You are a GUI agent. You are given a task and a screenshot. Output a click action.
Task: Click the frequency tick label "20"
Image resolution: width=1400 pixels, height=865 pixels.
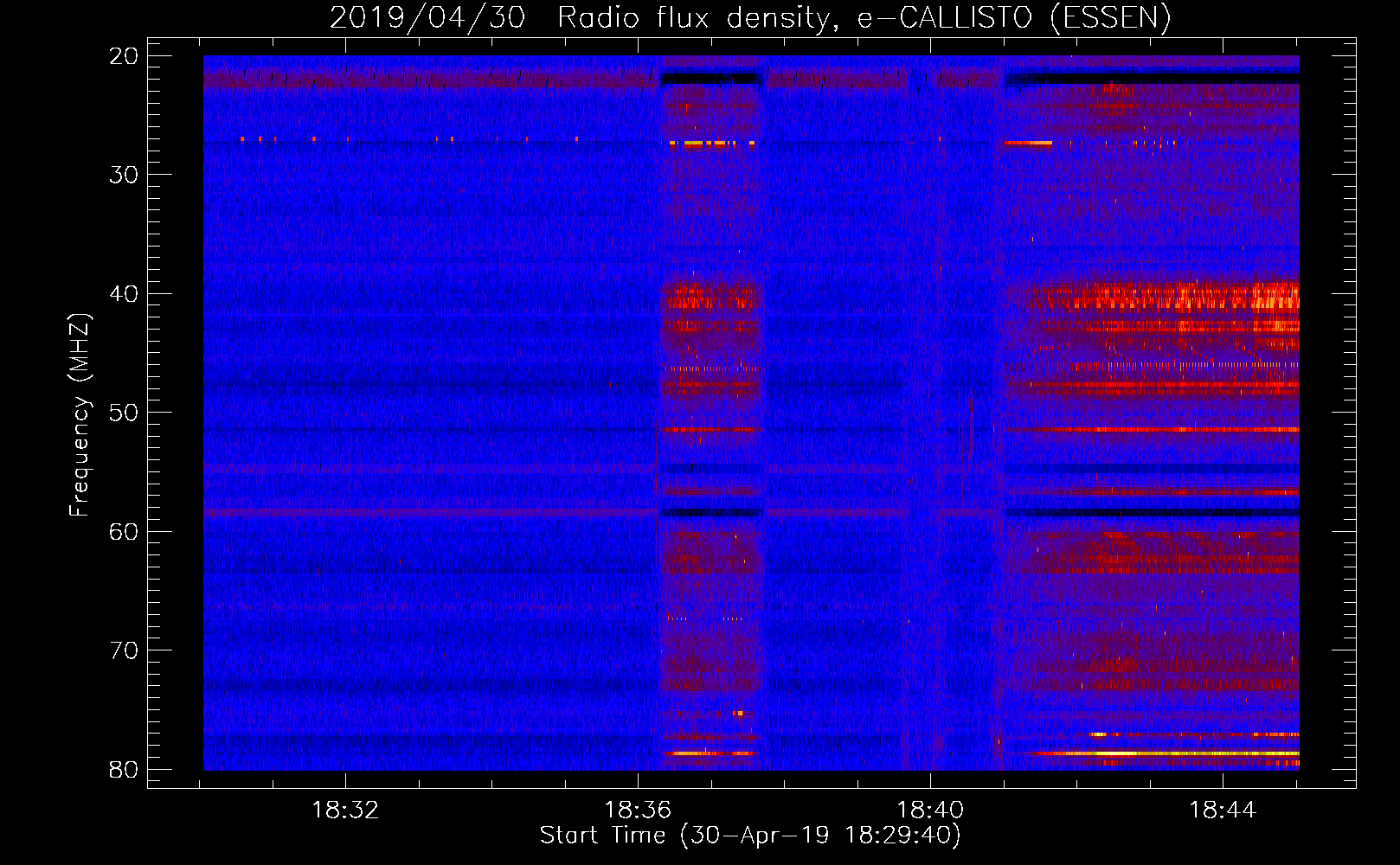click(x=124, y=56)
